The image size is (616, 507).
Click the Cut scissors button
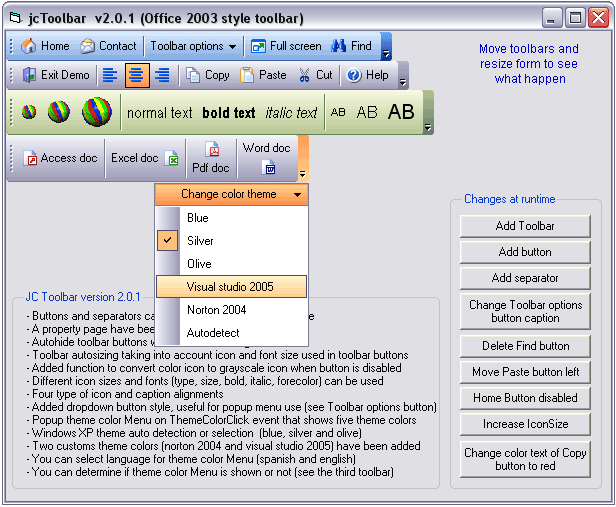(x=315, y=75)
